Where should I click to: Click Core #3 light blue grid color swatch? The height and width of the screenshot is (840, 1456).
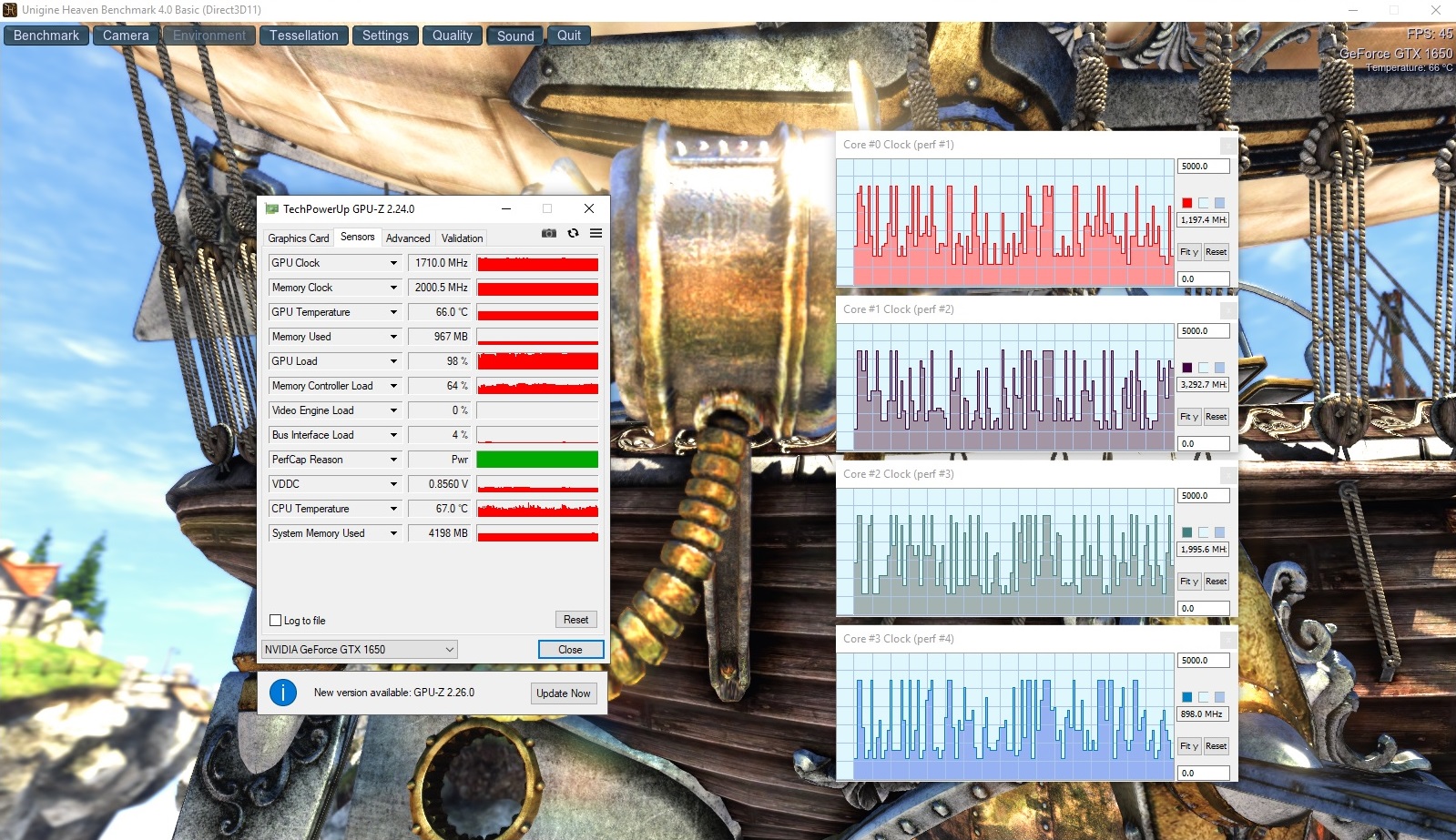1220,697
